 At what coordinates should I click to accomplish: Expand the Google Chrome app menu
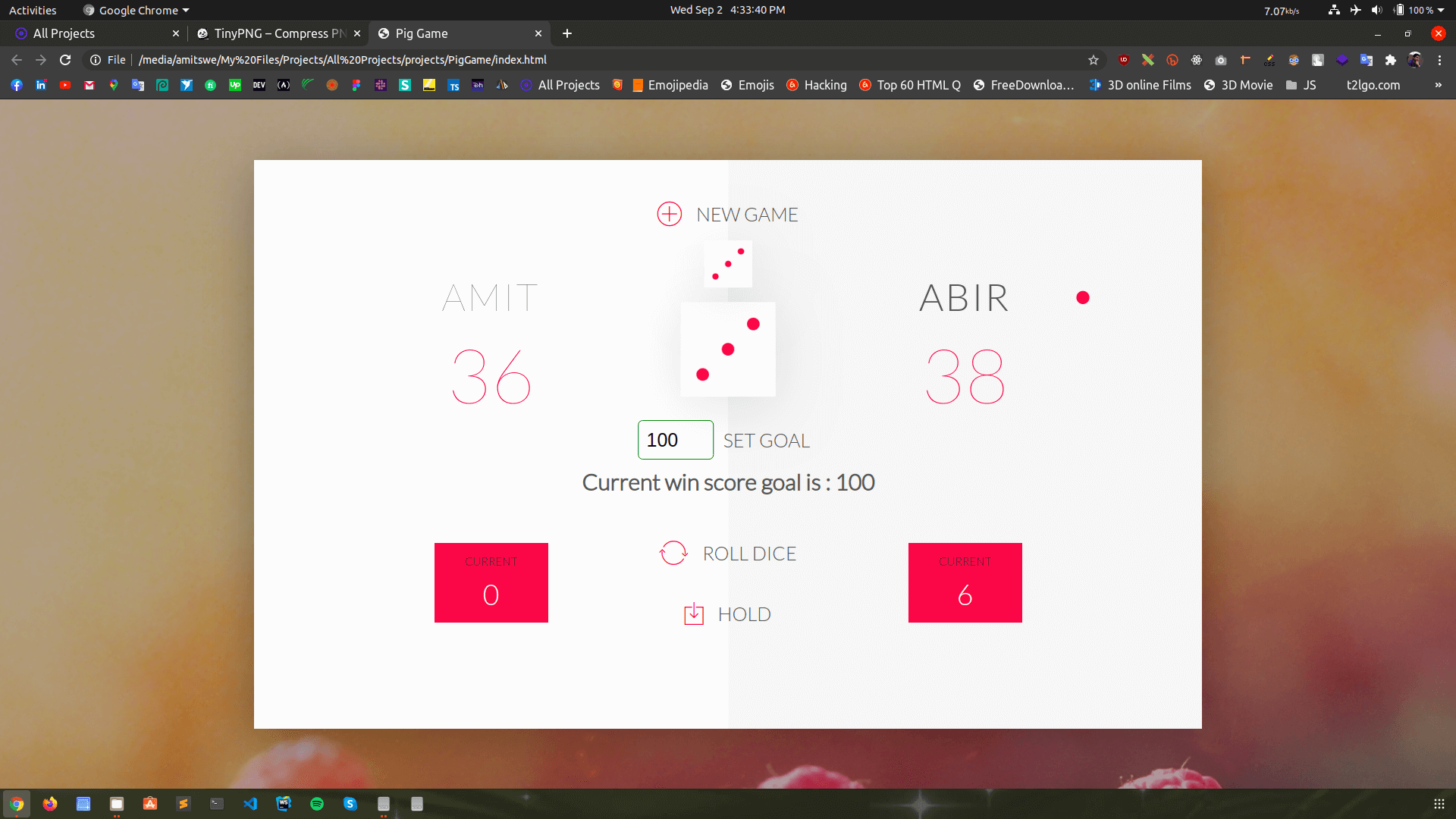[136, 10]
